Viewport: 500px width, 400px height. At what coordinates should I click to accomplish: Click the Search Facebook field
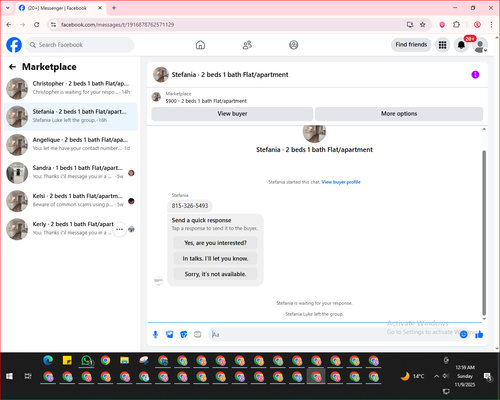(x=80, y=45)
